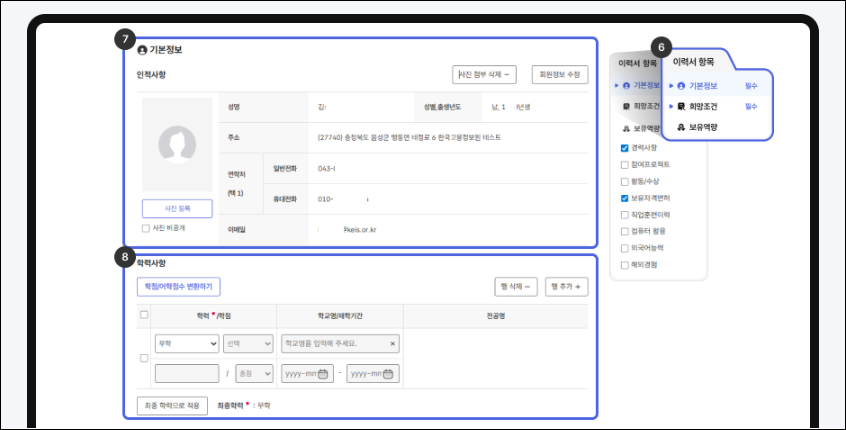
Task: Click the end date yyyy-mm field
Action: (x=373, y=374)
